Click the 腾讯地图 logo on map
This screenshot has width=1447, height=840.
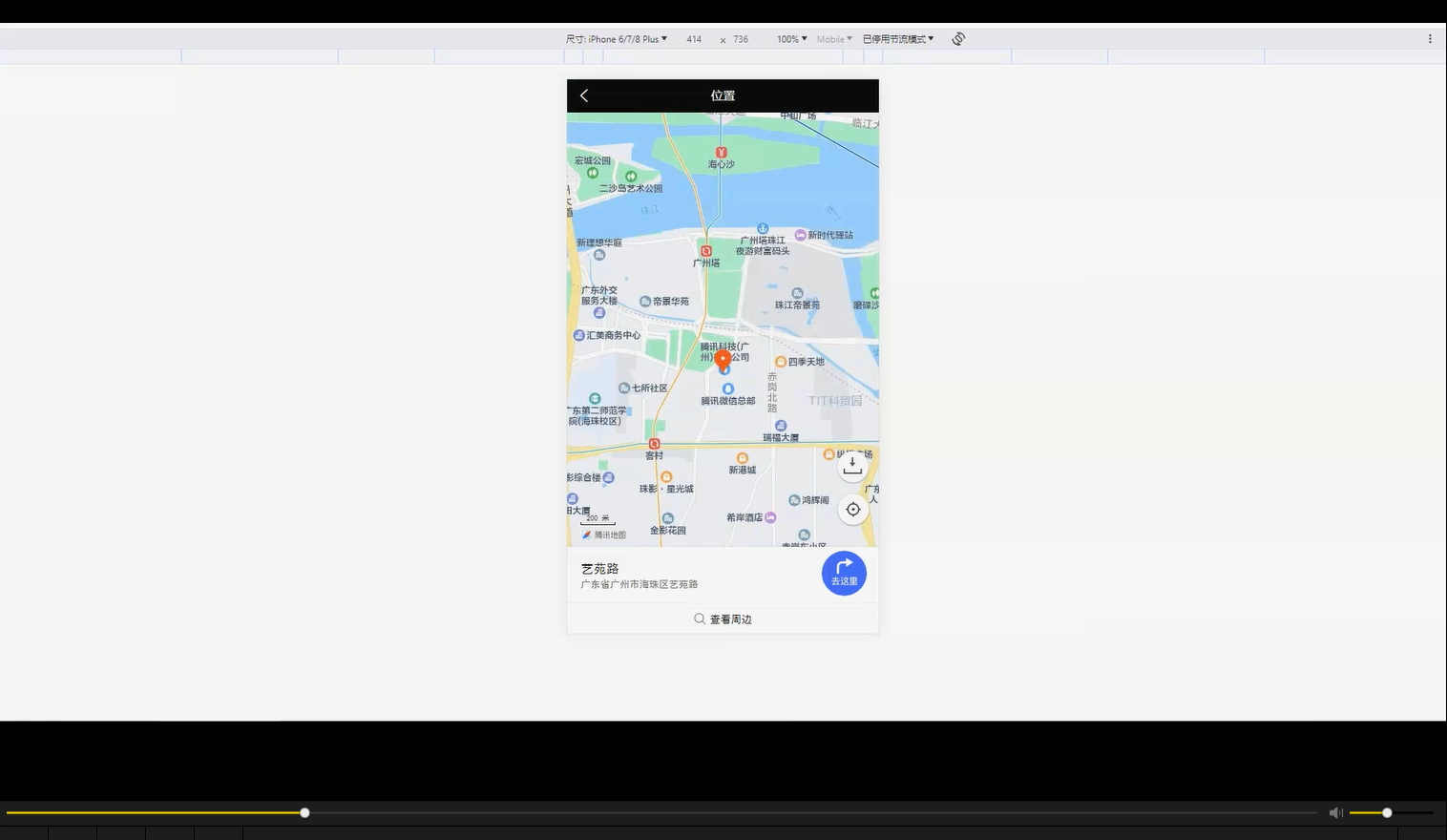[x=604, y=535]
